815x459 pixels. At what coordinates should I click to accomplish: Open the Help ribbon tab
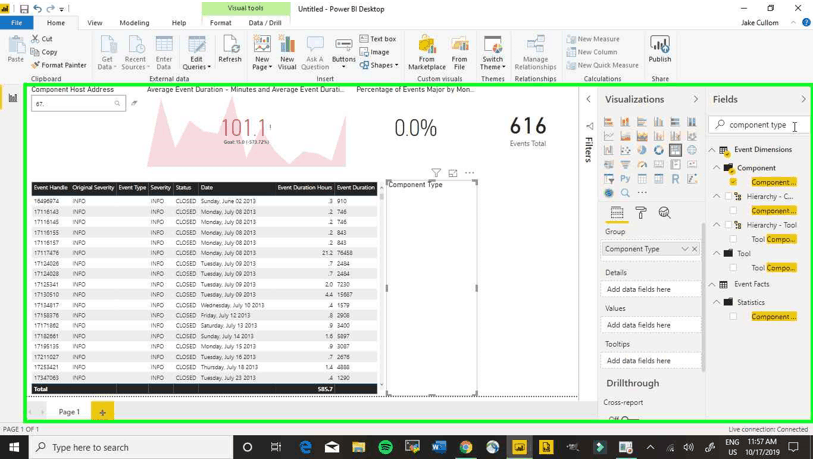179,23
